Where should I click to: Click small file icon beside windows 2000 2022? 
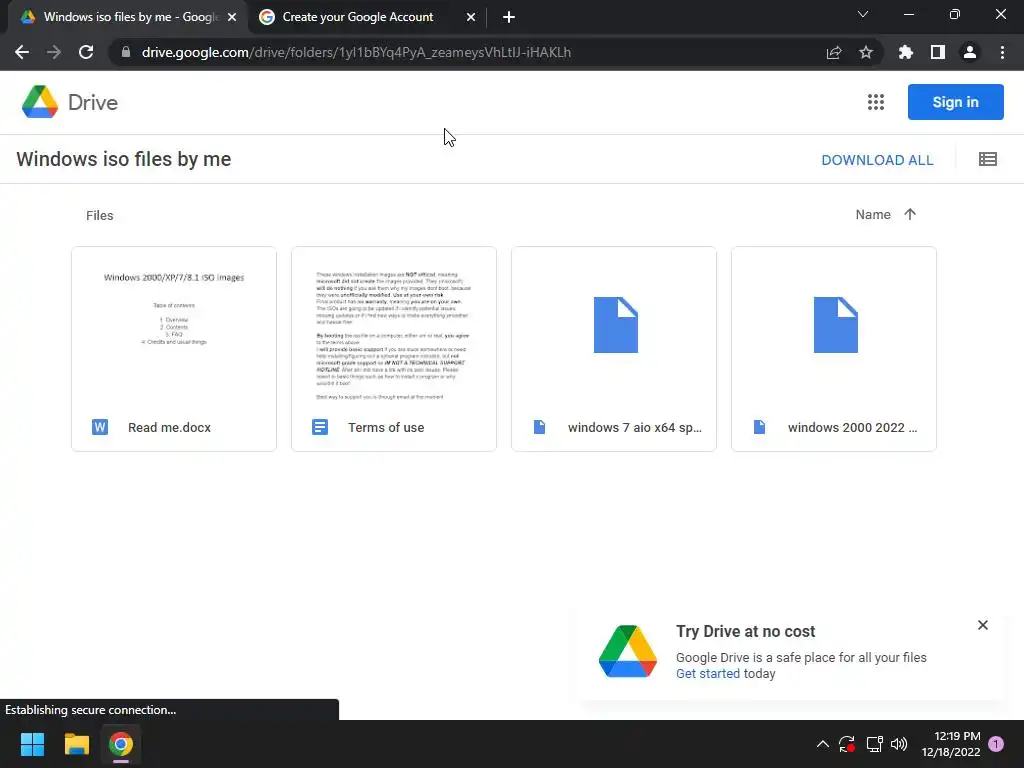point(760,427)
